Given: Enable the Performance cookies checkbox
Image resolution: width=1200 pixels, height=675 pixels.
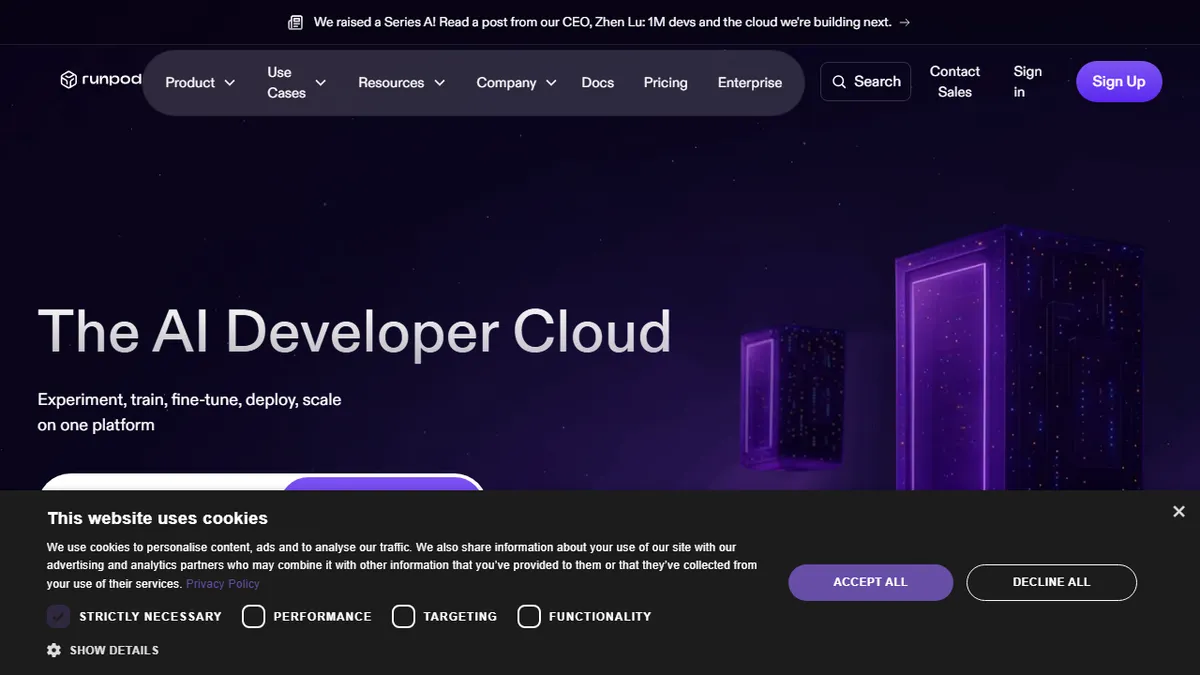Looking at the screenshot, I should (x=254, y=616).
